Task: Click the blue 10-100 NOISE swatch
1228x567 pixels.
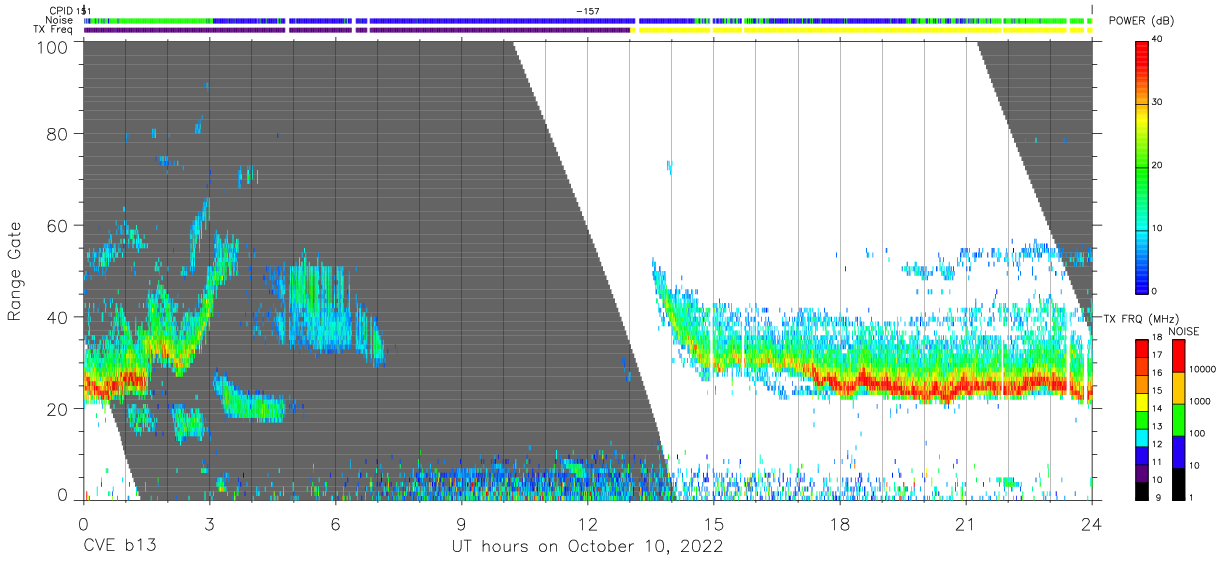Action: [1177, 451]
